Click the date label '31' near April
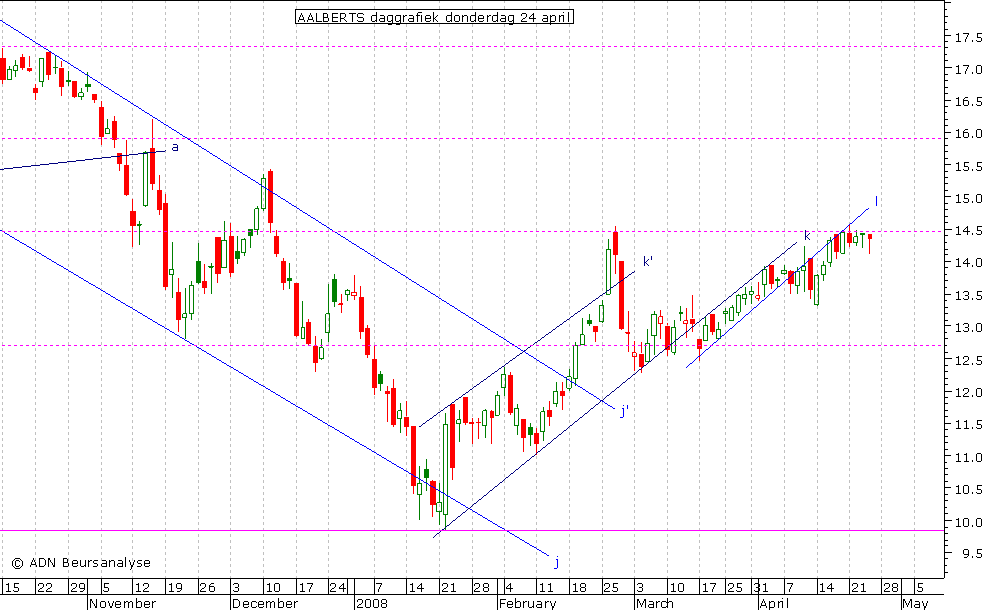985x610 pixels. 762,587
